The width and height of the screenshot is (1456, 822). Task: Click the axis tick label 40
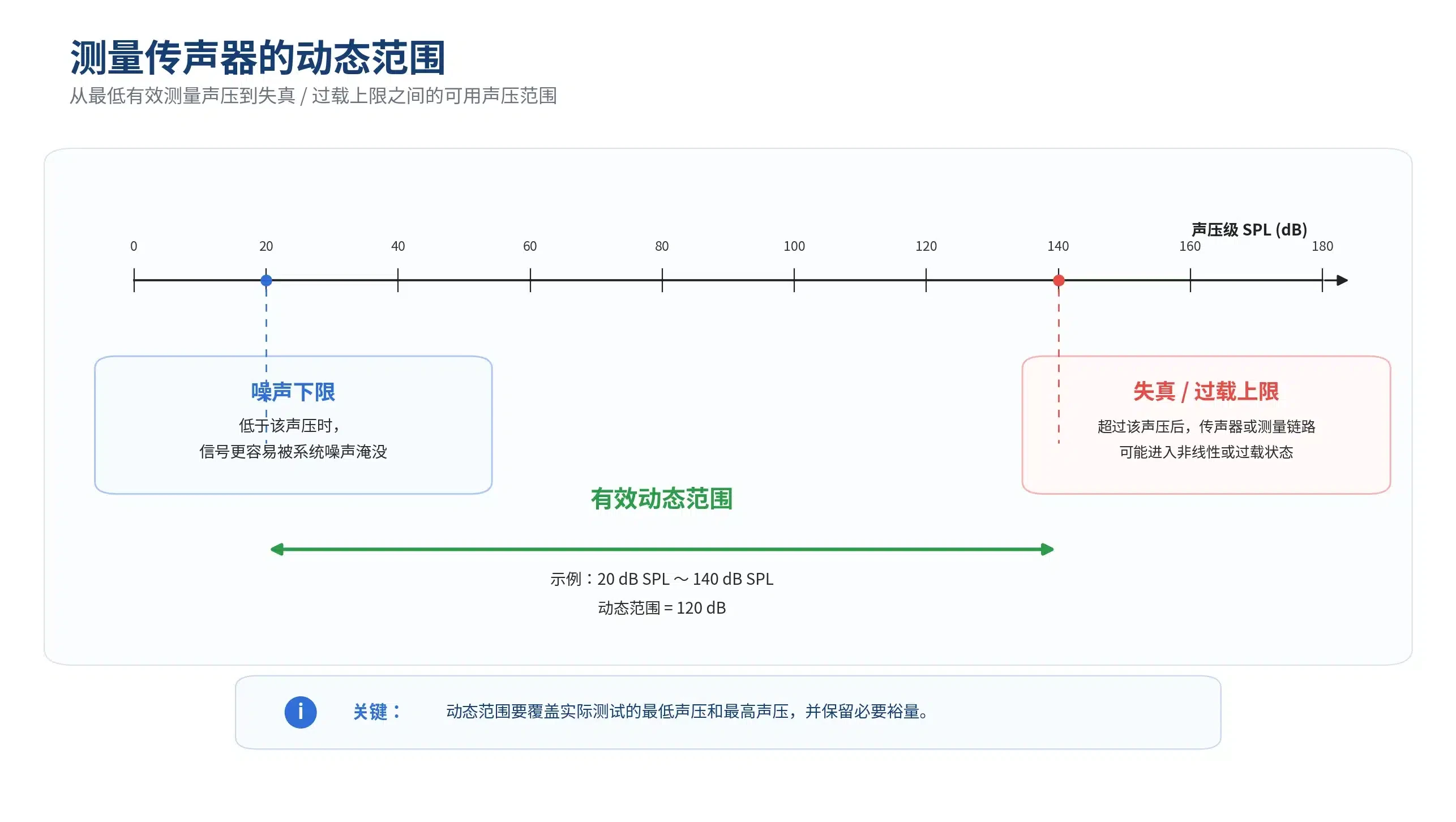click(x=398, y=246)
